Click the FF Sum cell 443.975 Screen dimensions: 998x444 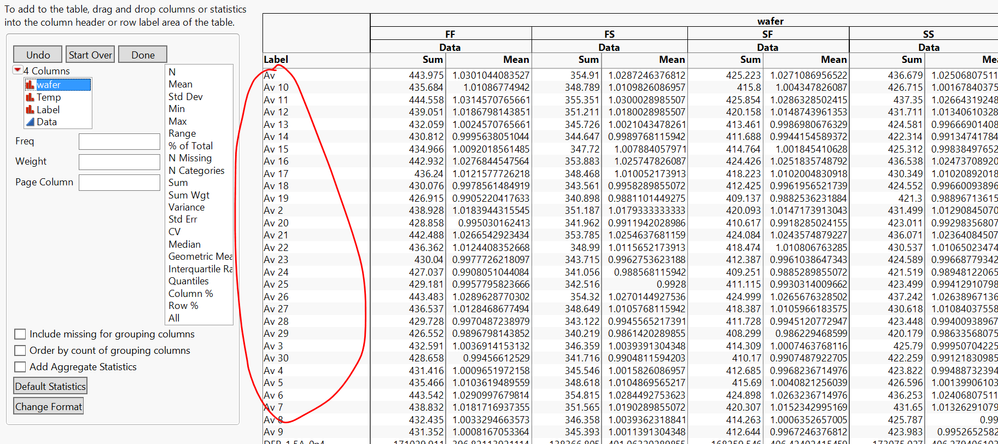pyautogui.click(x=425, y=75)
